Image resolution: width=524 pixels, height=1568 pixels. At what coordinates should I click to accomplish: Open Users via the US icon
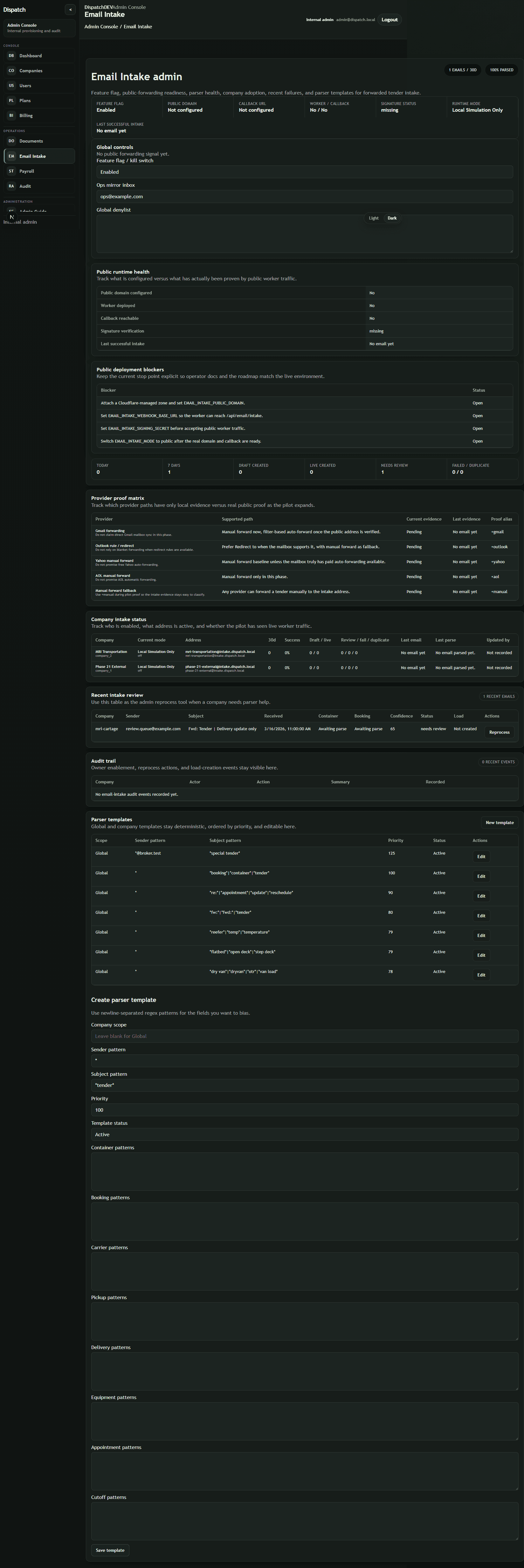[11, 85]
